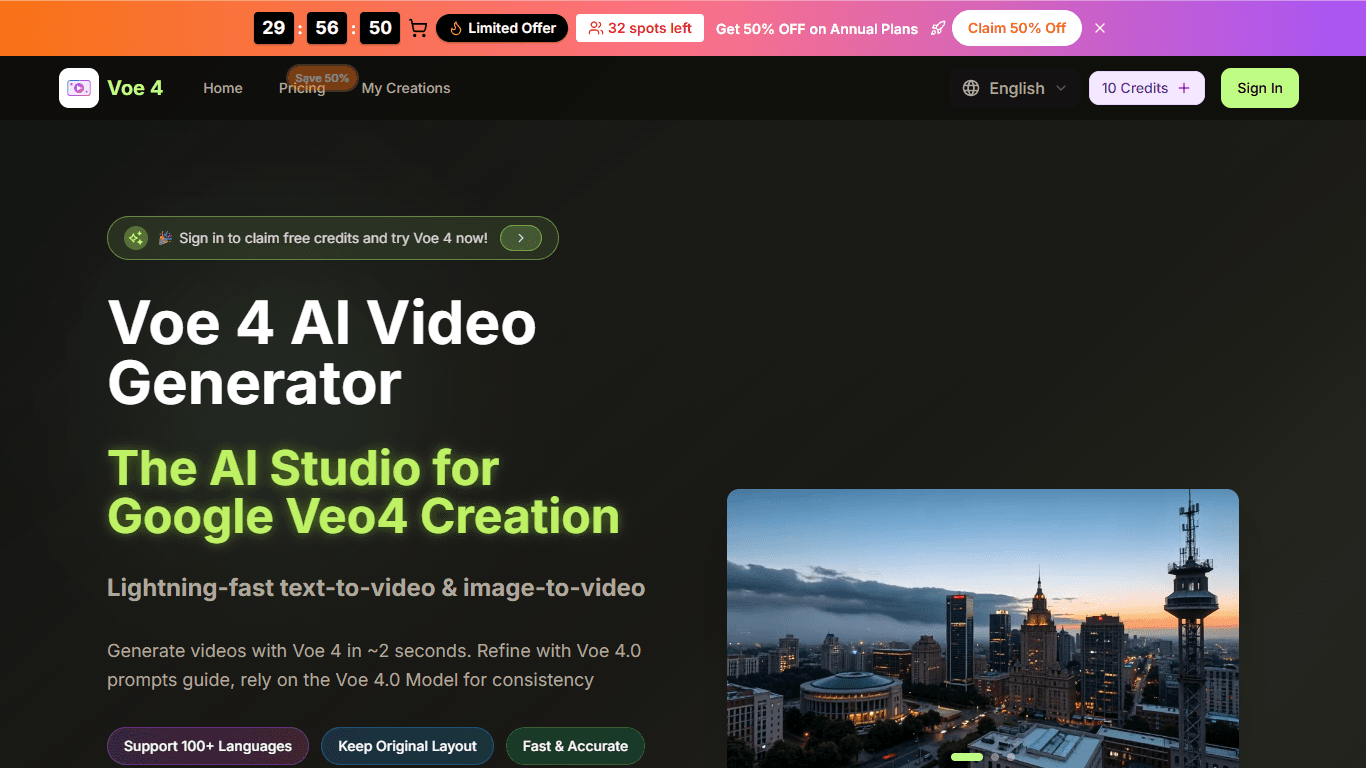The width and height of the screenshot is (1366, 768).
Task: Click the plus icon beside 10 Credits
Action: pos(1184,88)
